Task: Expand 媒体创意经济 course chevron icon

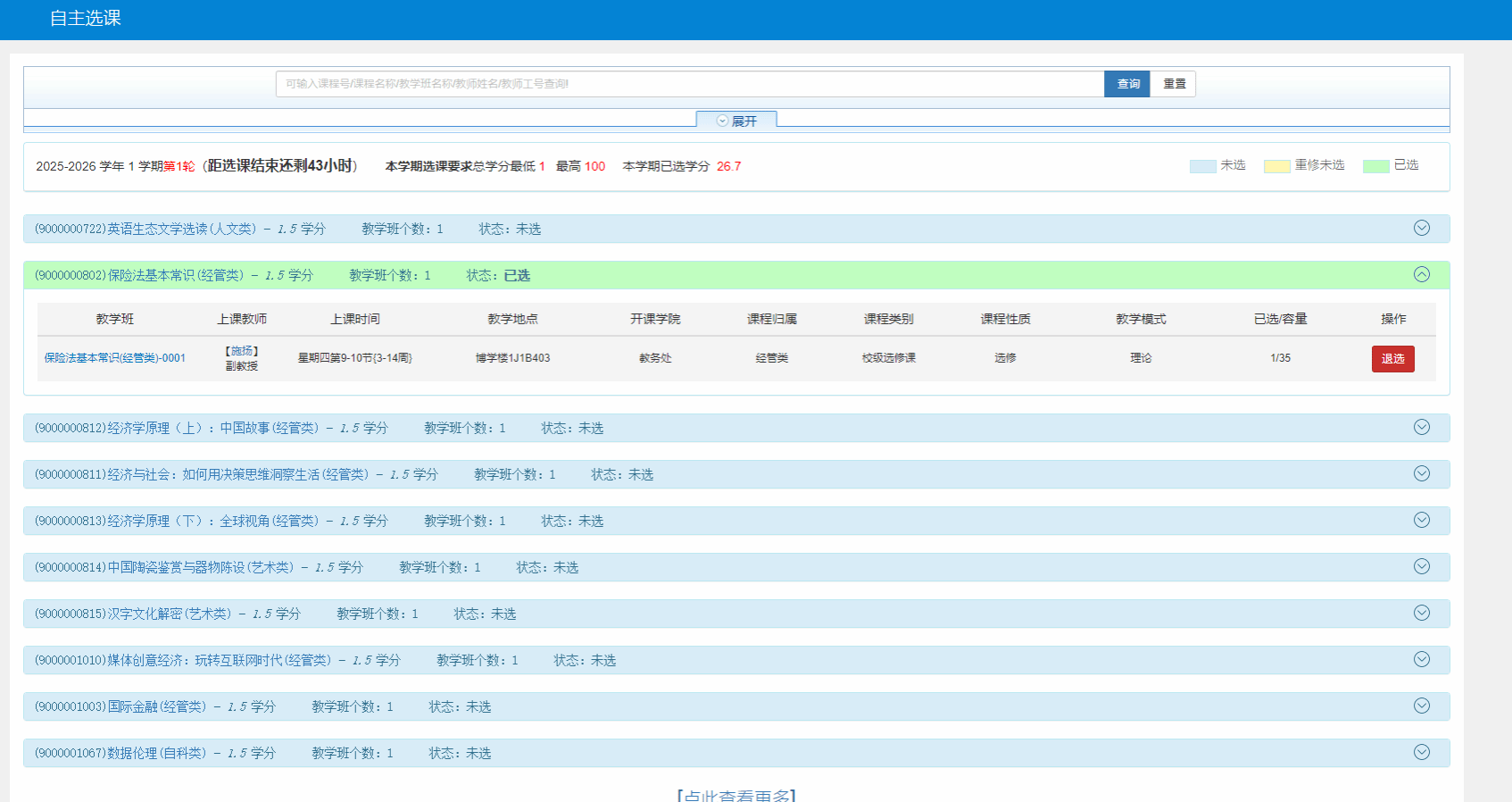Action: 1422,660
